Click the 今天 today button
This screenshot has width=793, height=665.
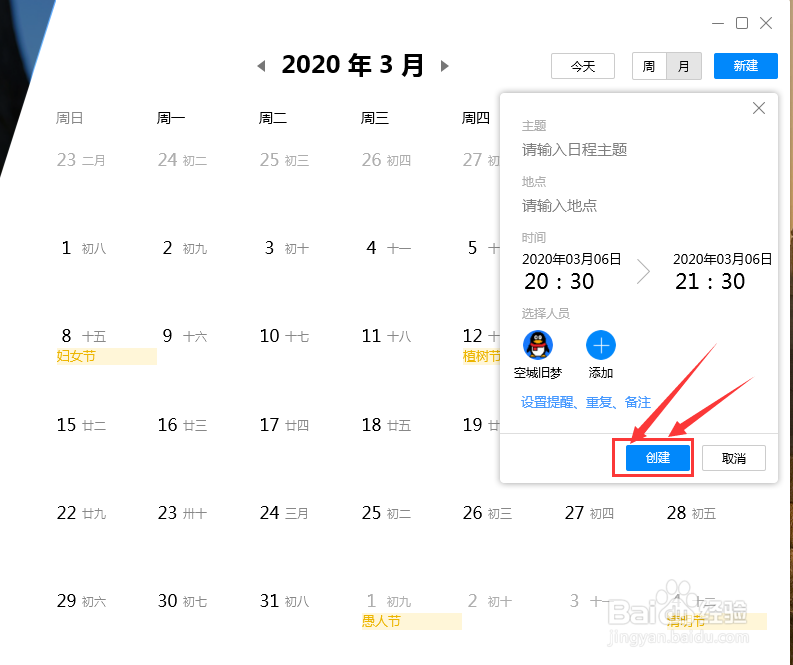583,66
